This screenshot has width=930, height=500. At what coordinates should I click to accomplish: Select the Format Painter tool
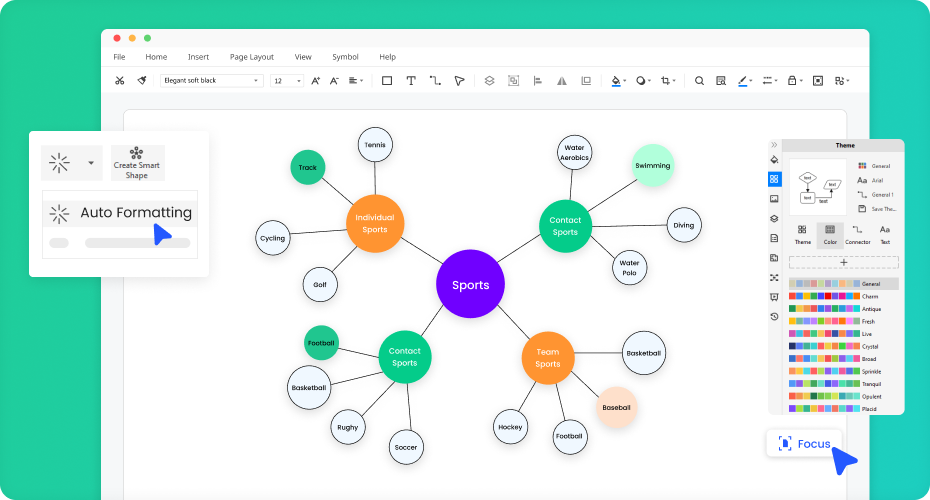[142, 81]
